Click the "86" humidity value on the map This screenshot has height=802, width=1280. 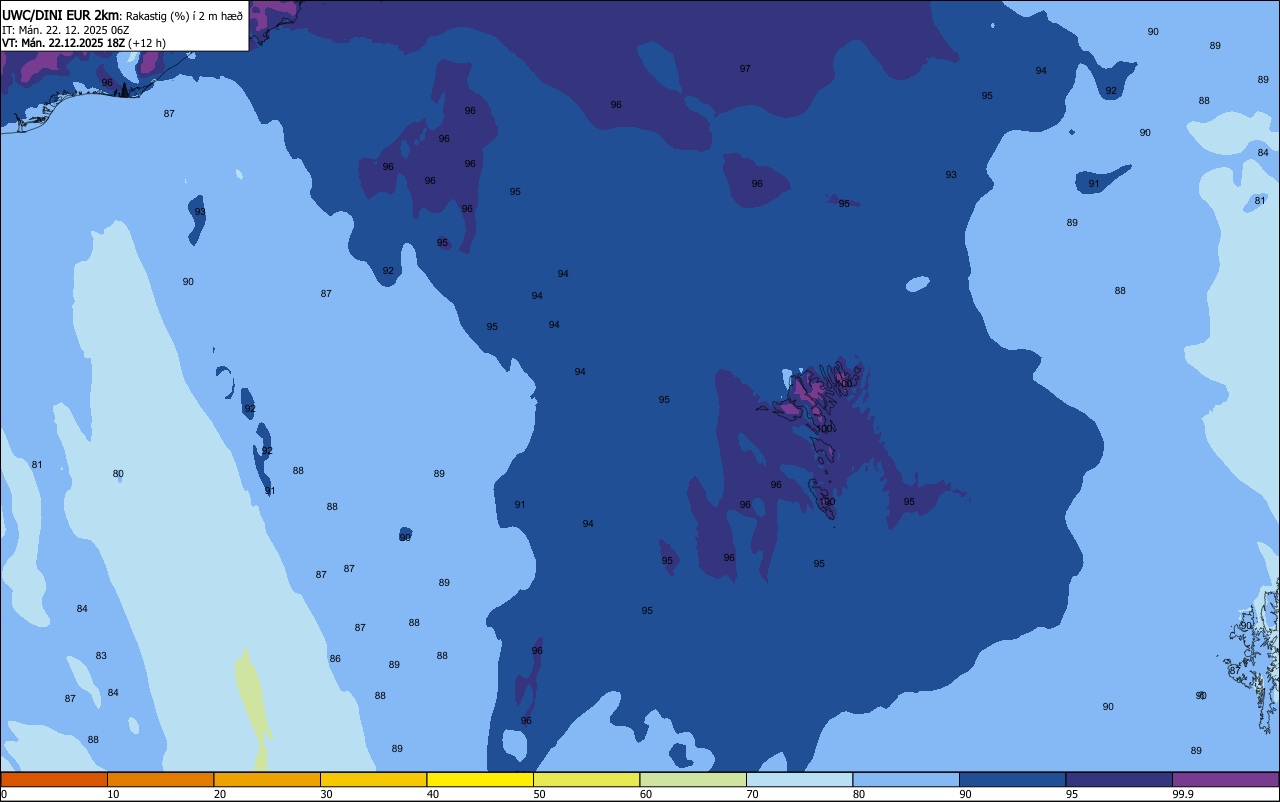[x=335, y=659]
